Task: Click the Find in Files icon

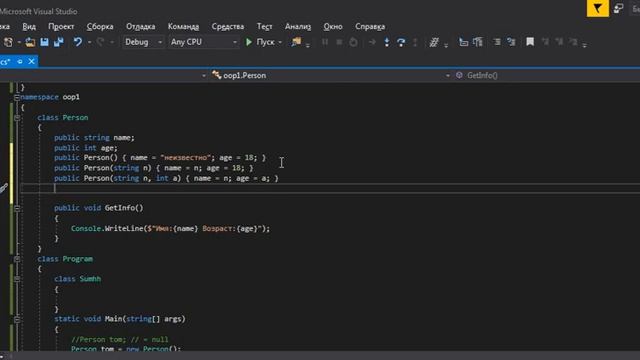Action: [296, 42]
